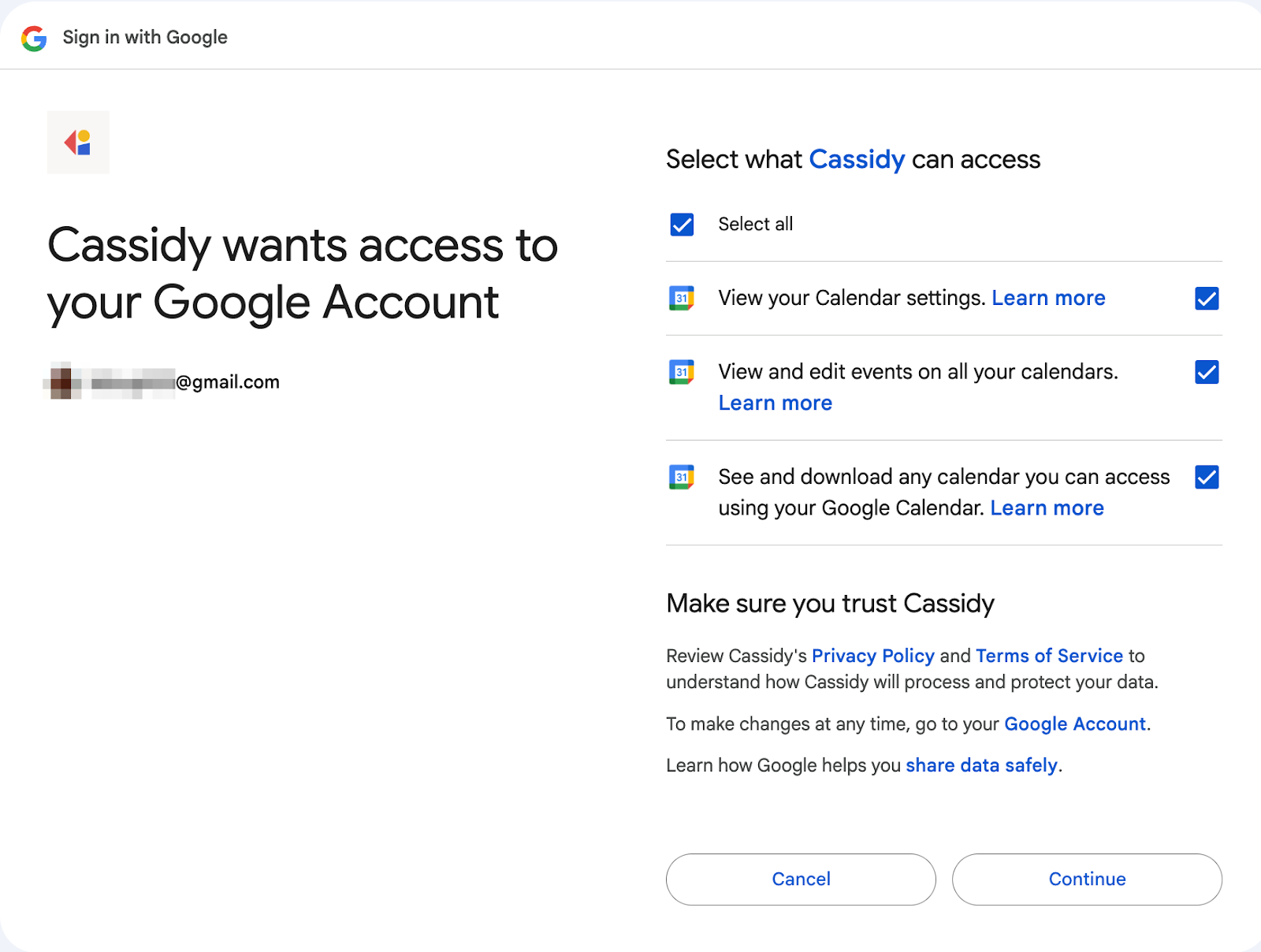Open the share data safely link

981,765
